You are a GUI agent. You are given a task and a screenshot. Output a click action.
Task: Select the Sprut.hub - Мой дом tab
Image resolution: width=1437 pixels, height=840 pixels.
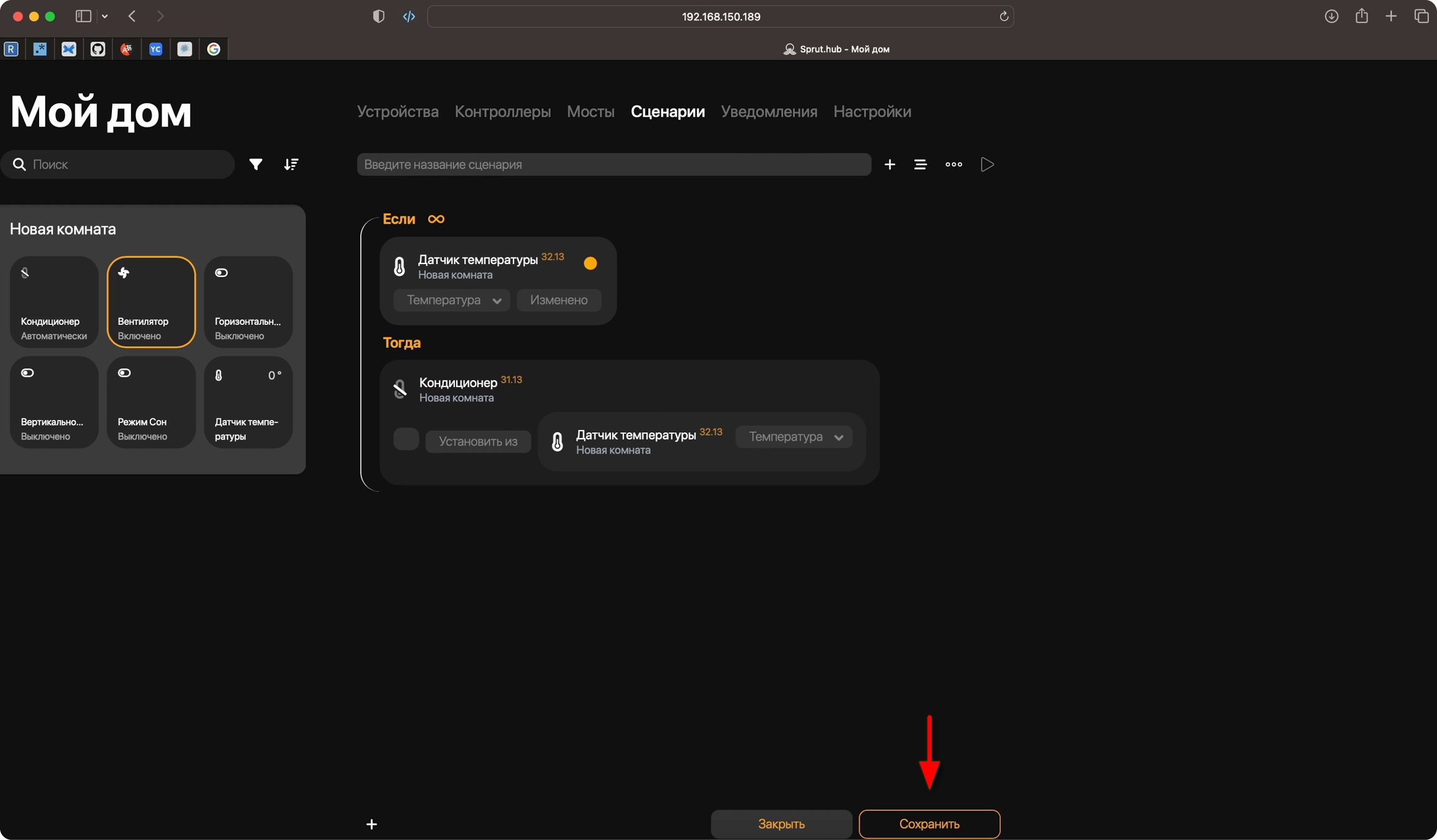pyautogui.click(x=836, y=49)
